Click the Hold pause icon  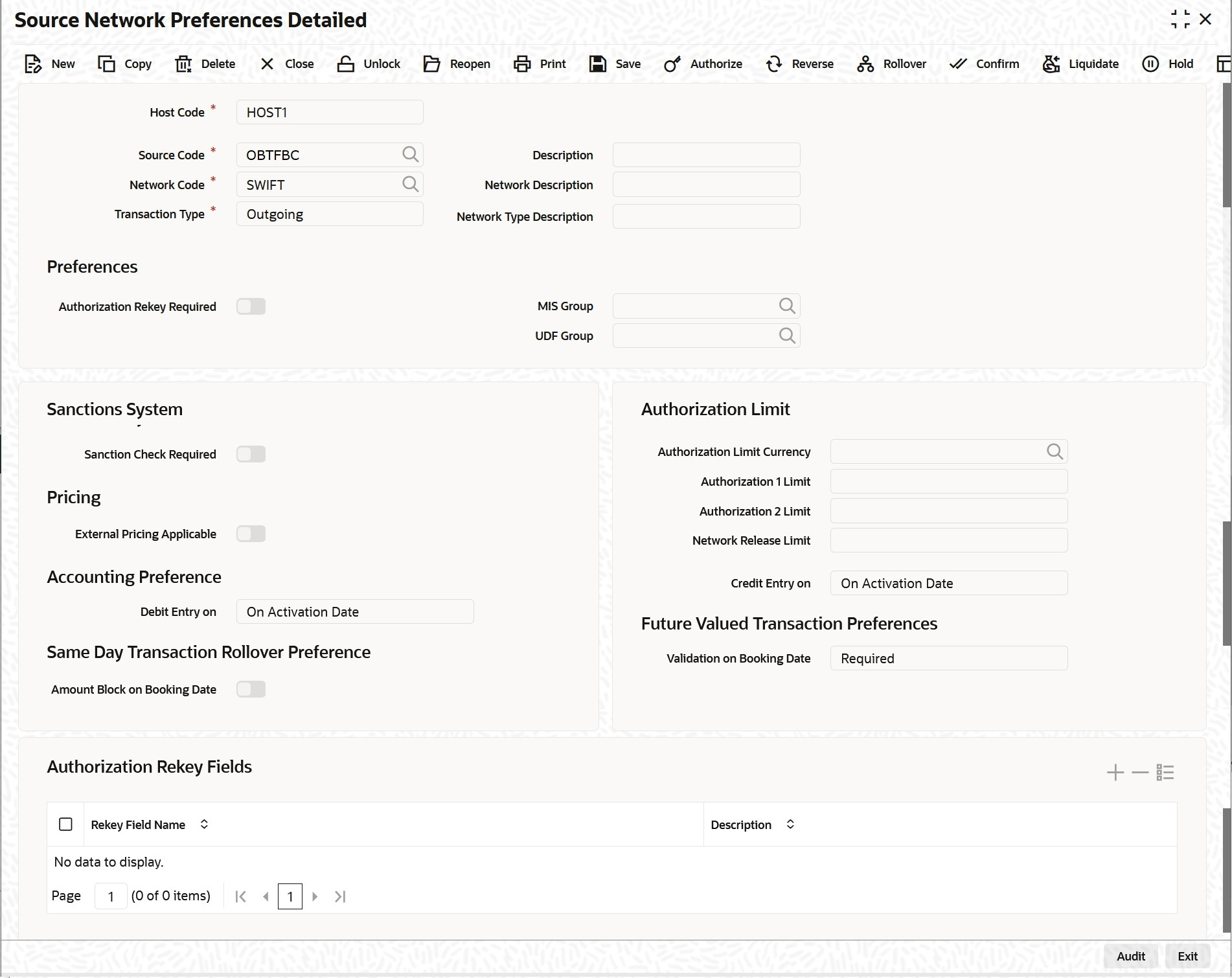[1150, 64]
